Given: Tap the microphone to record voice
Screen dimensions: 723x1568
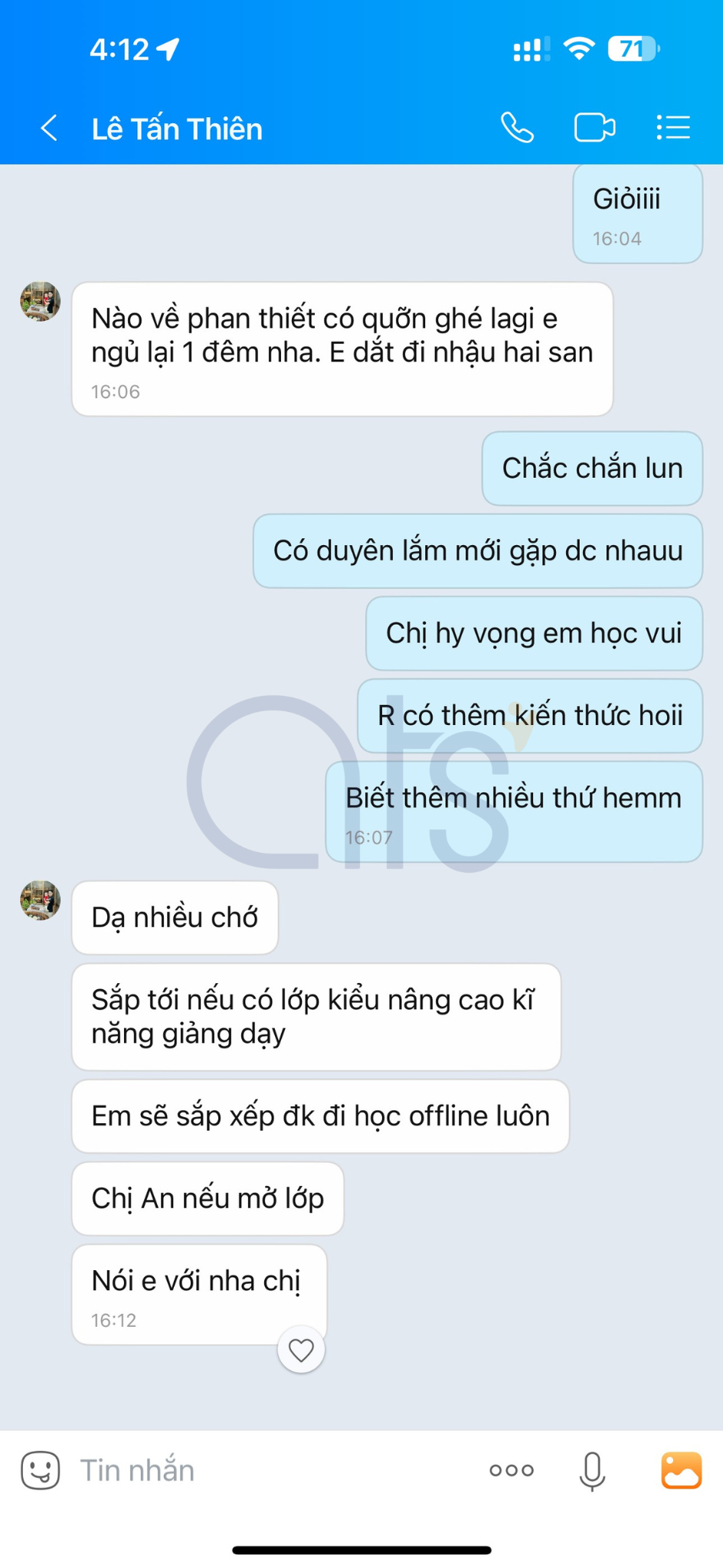Looking at the screenshot, I should click(592, 1471).
